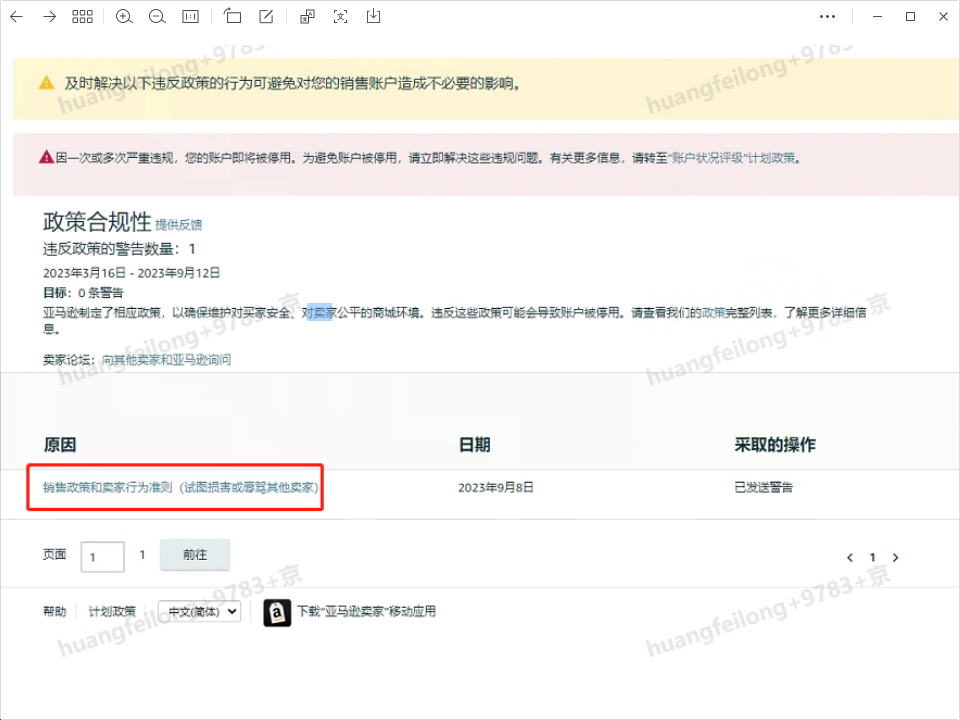
Task: Click the 帮助 footer link
Action: 54,611
